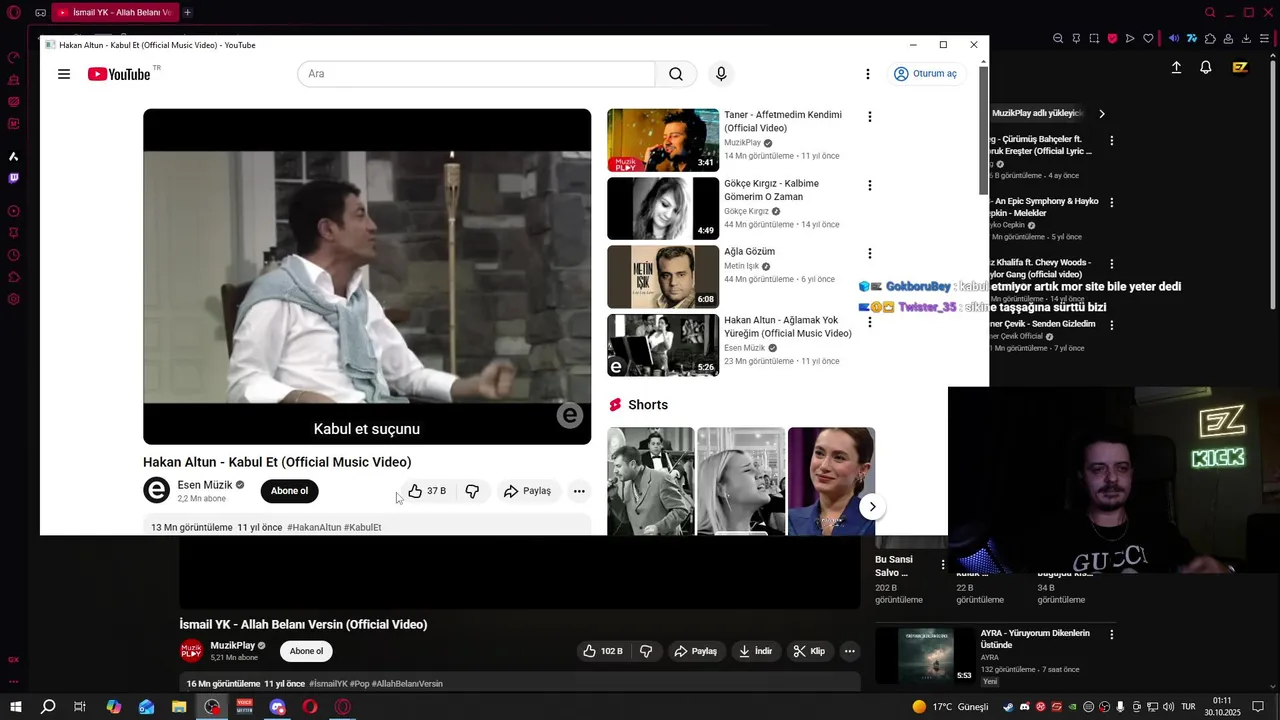The height and width of the screenshot is (720, 1280).
Task: Open options for Senden Gizledim video
Action: click(1111, 325)
